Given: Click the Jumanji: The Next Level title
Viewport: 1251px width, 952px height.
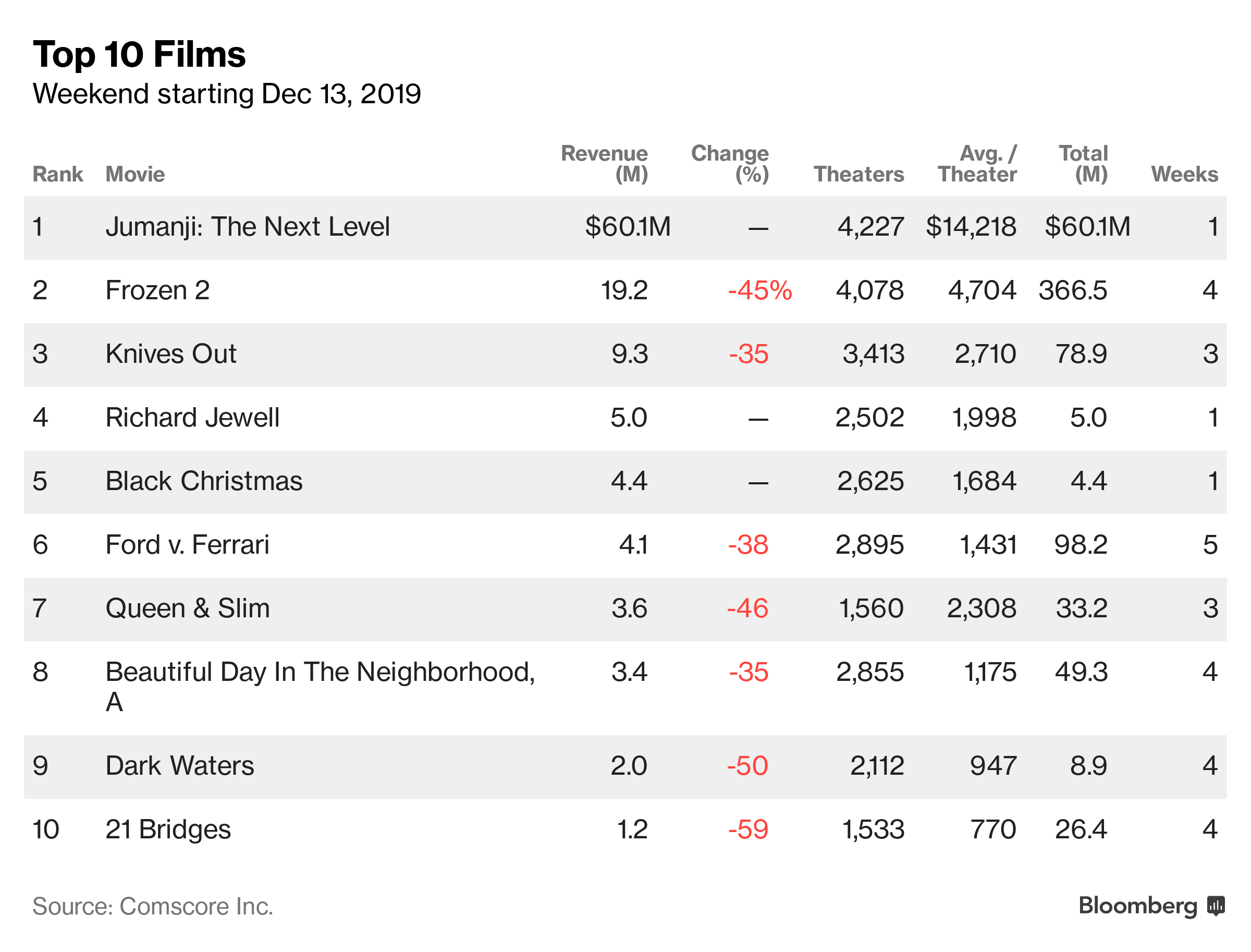Looking at the screenshot, I should 247,227.
